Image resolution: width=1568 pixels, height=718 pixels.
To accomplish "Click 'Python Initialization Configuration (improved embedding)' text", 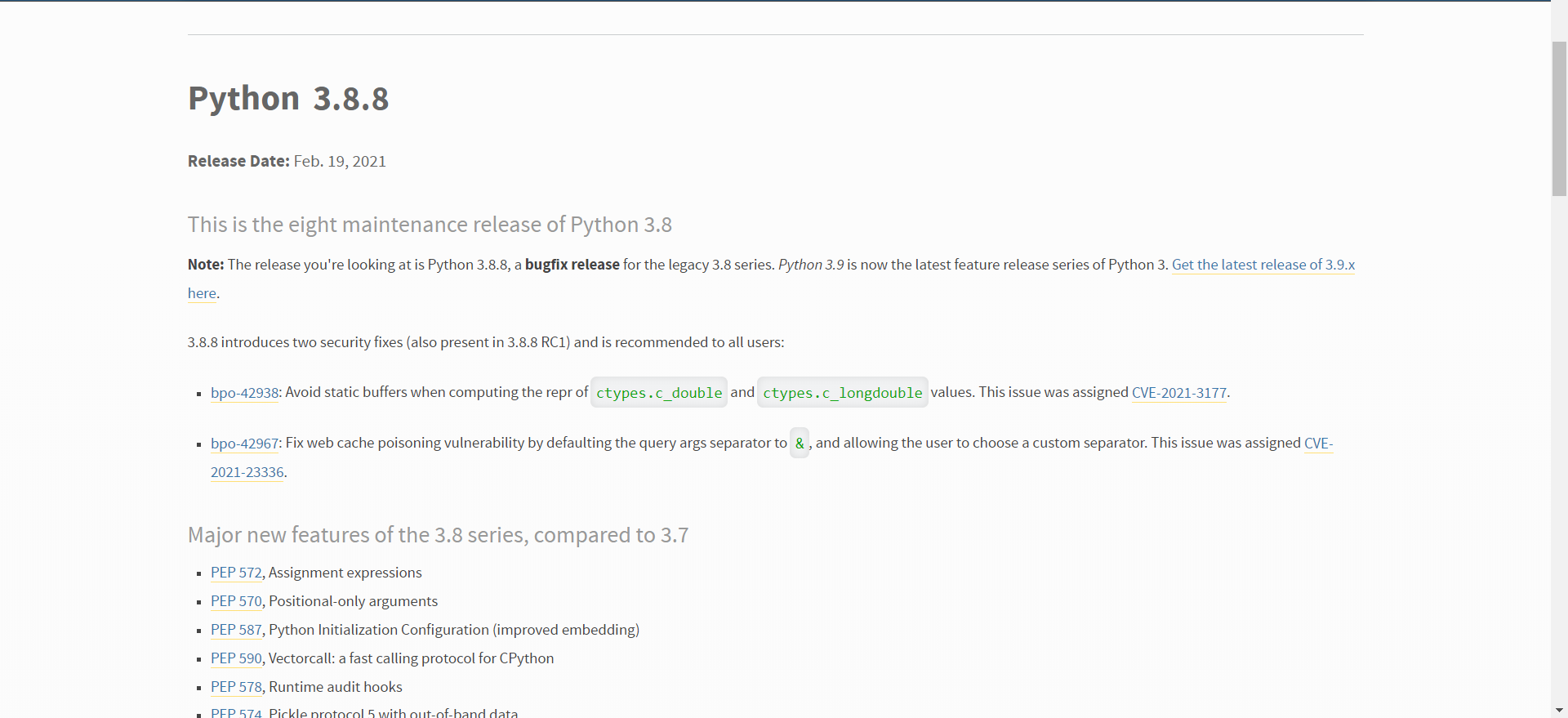I will coord(454,630).
